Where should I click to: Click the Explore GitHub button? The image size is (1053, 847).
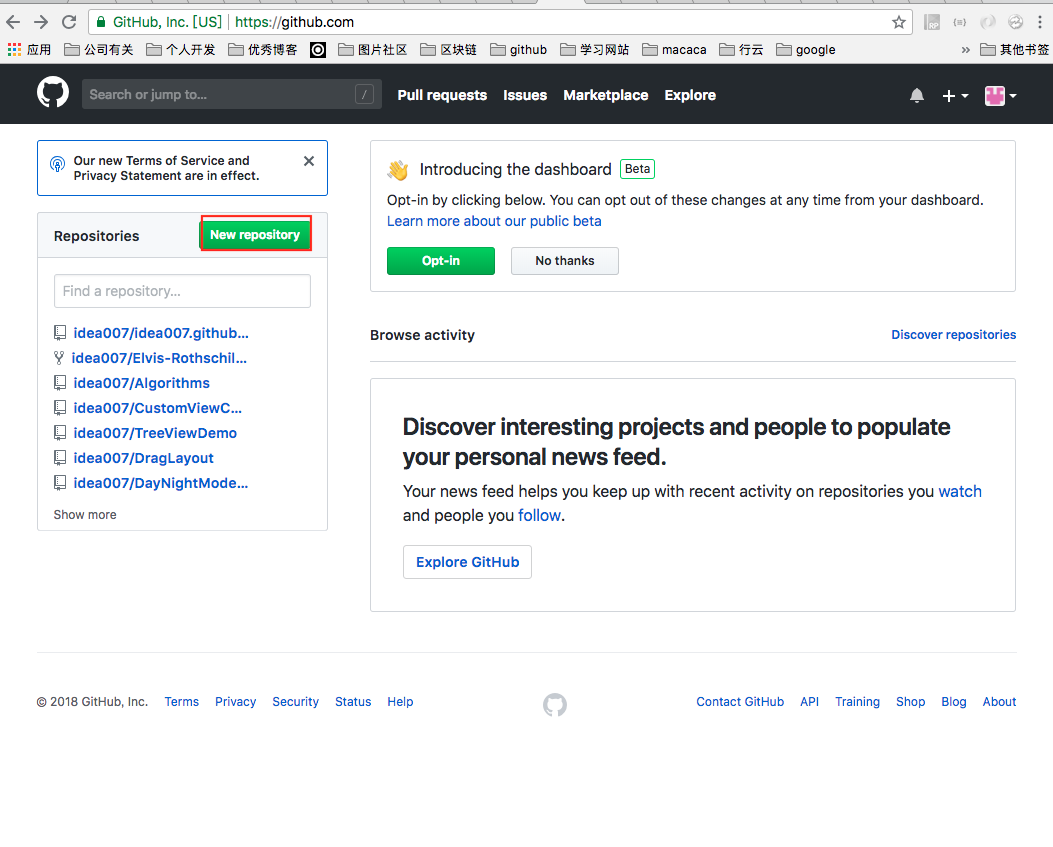467,562
